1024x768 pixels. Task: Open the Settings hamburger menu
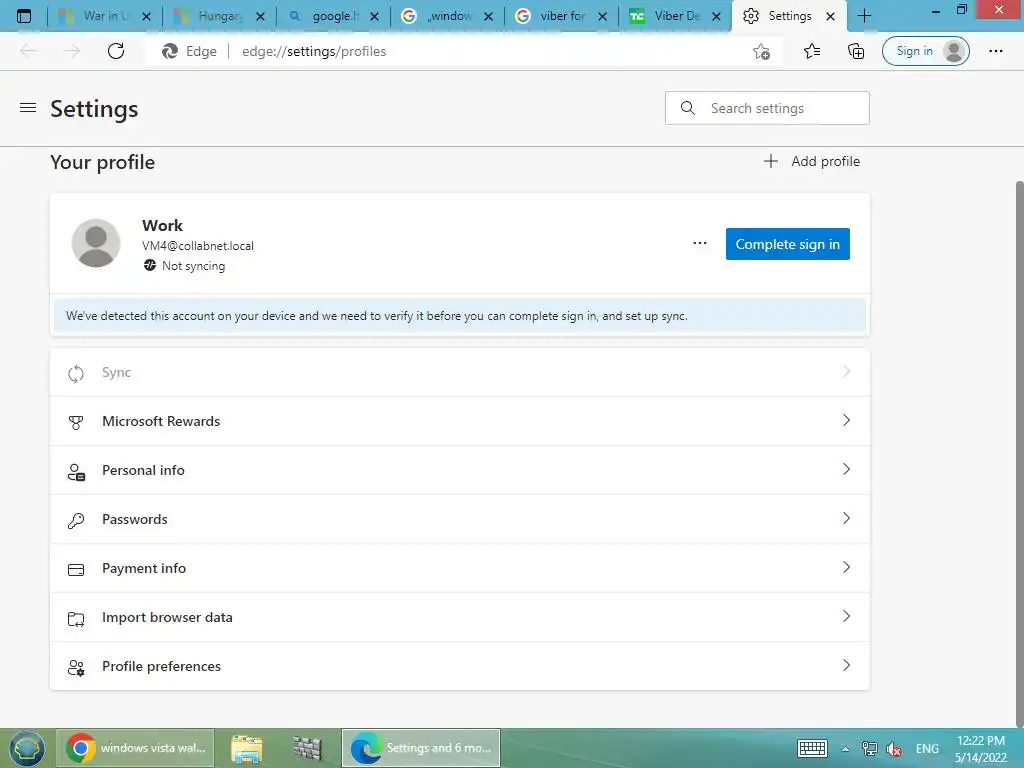(28, 108)
